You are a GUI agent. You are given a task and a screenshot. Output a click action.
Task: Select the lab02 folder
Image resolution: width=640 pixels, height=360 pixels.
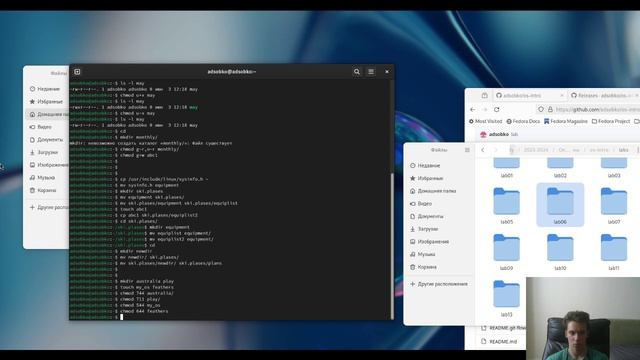click(560, 169)
